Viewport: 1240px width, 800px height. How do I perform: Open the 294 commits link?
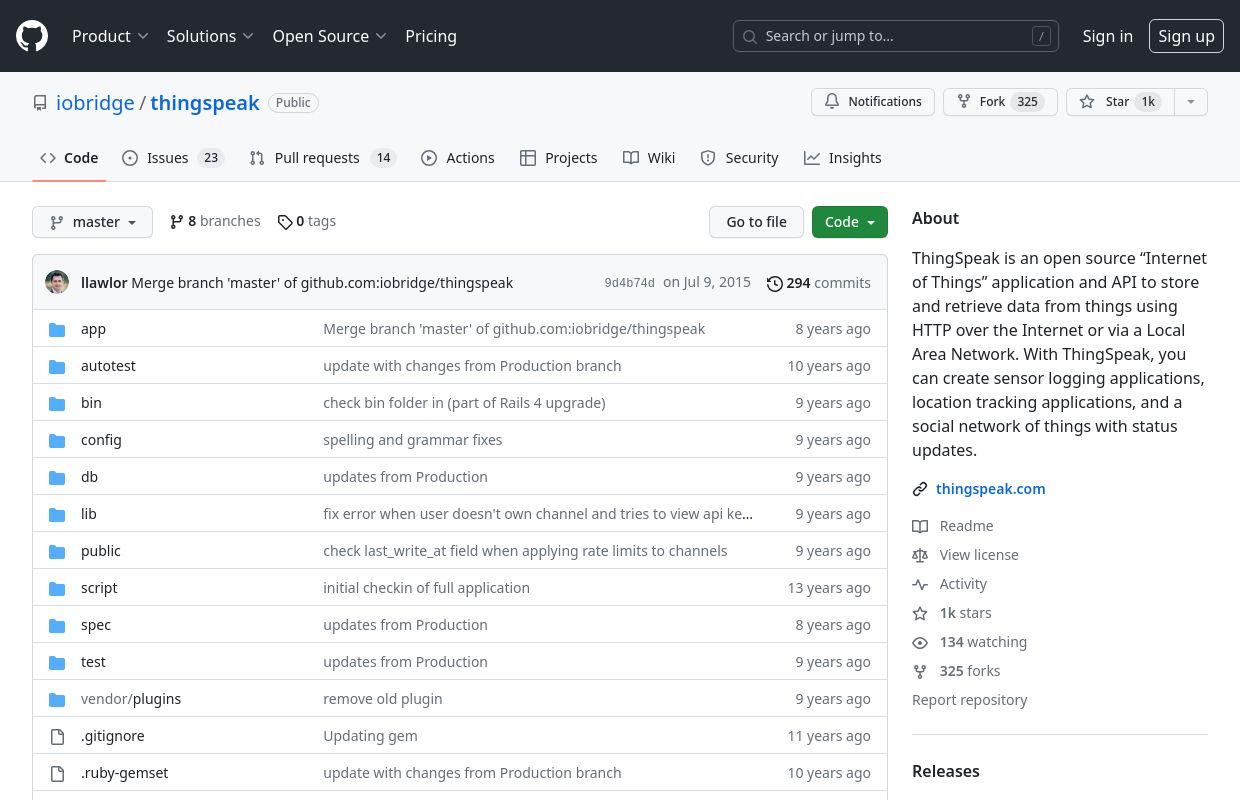pos(819,283)
